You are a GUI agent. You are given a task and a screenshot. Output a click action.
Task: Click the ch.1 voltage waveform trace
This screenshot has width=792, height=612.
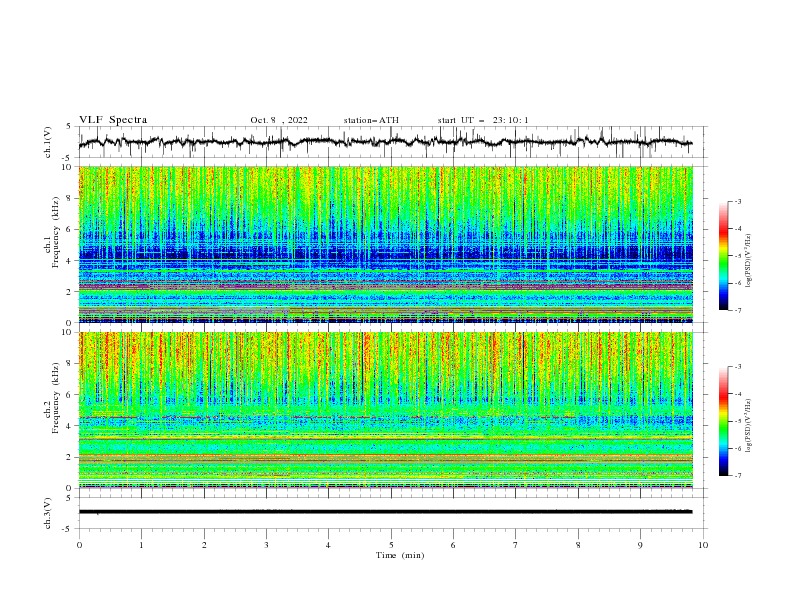tap(385, 142)
